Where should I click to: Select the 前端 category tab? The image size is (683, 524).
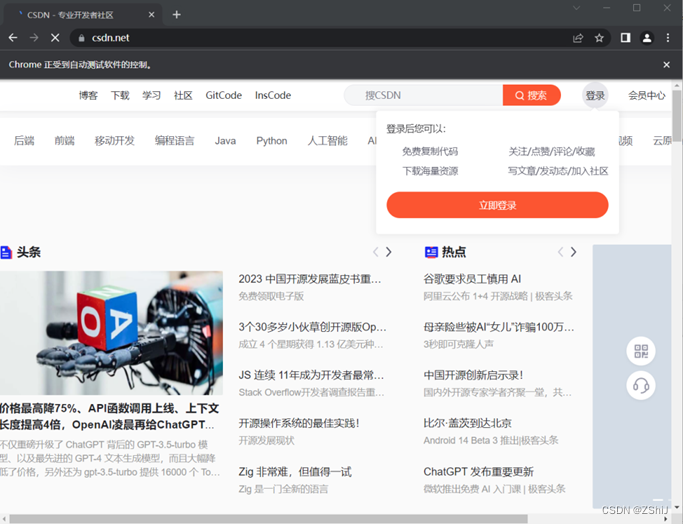(x=64, y=141)
